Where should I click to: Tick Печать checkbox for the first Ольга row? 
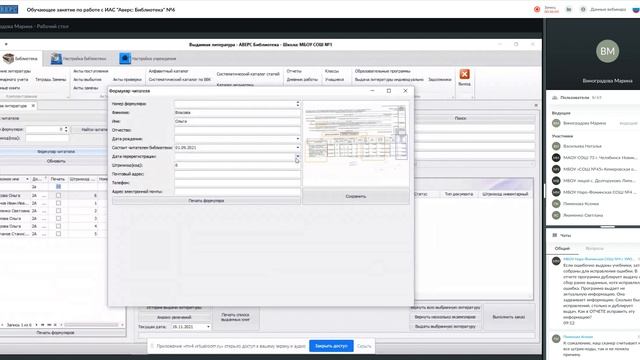58,196
